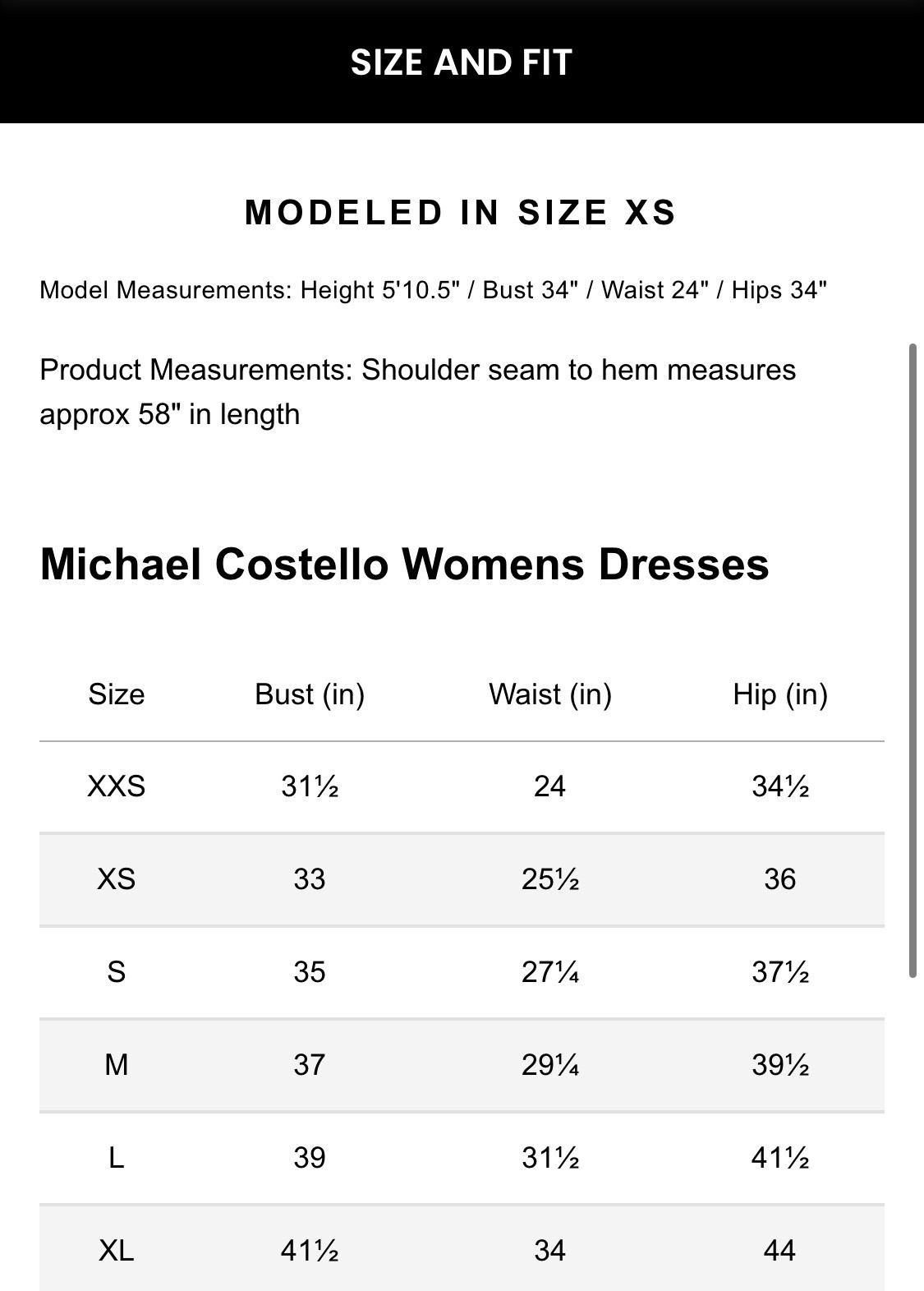This screenshot has height=1291, width=924.
Task: Click the XS size label in table
Action: coord(117,879)
